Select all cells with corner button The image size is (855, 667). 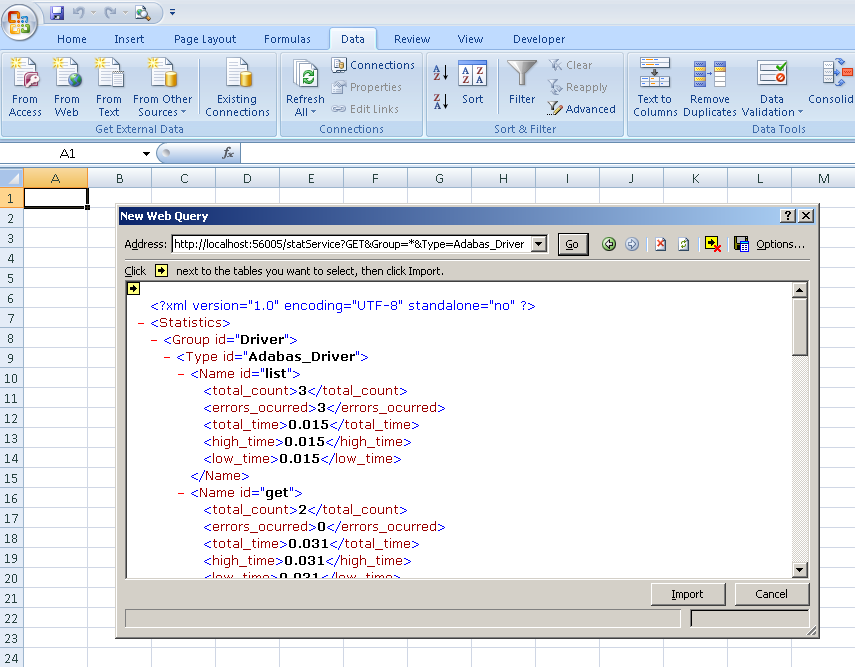(x=11, y=178)
